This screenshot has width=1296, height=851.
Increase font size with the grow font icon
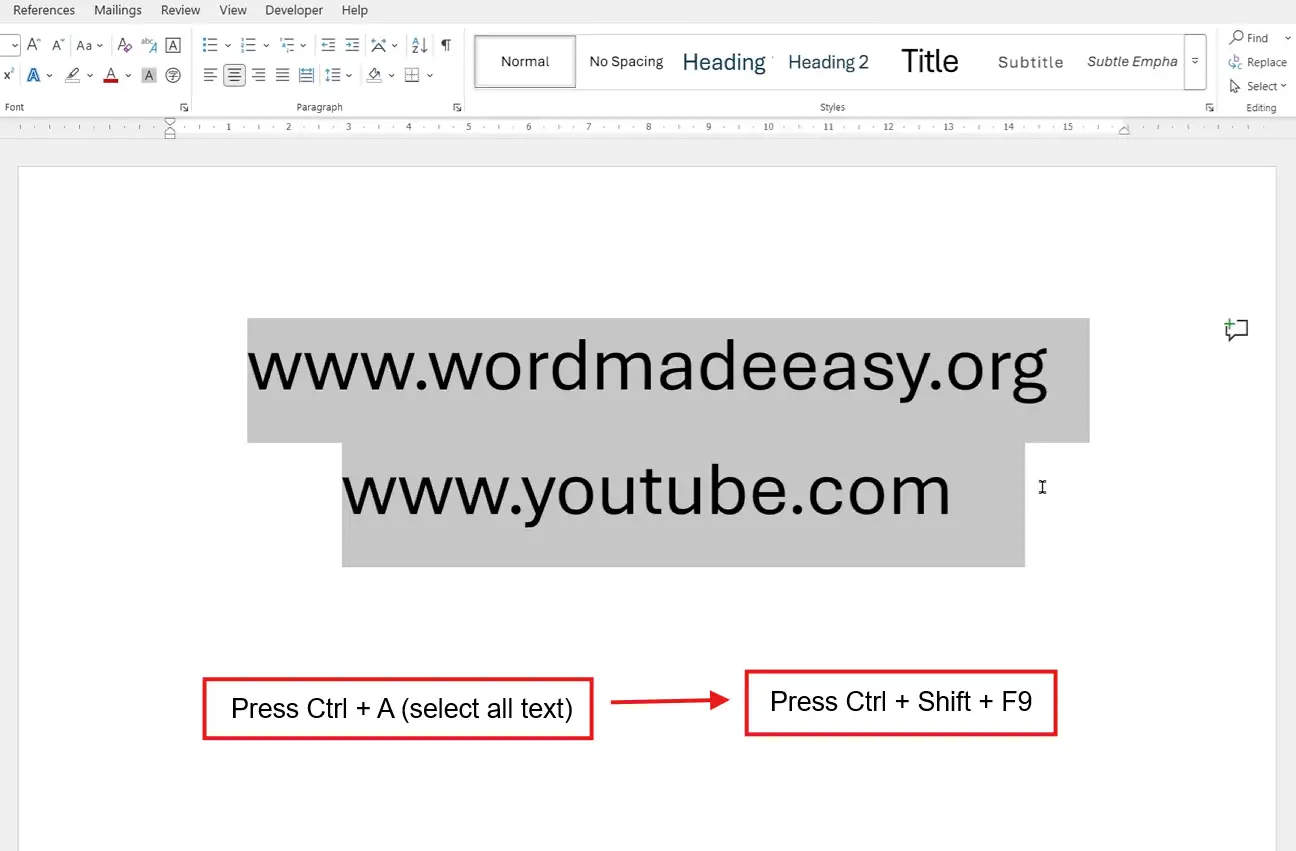34,45
